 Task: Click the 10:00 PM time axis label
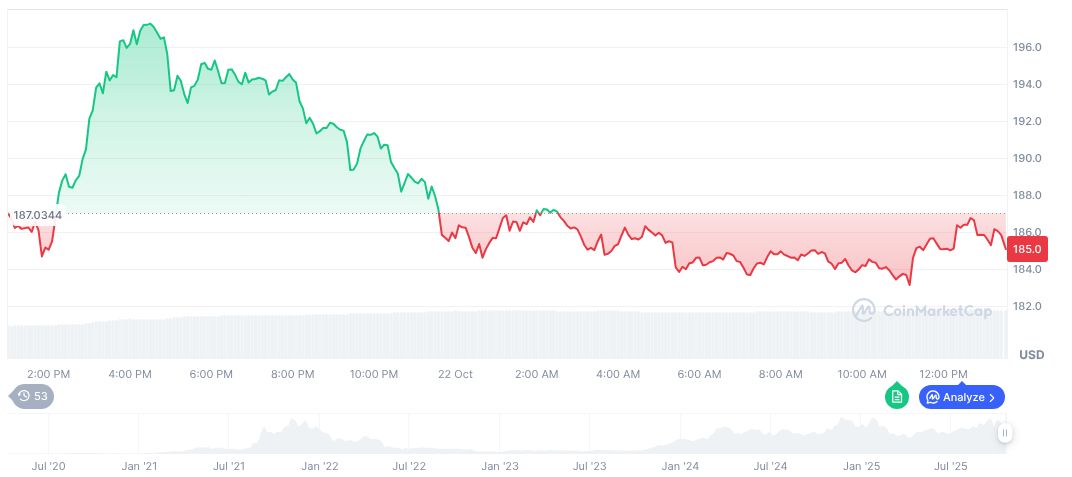pyautogui.click(x=374, y=374)
